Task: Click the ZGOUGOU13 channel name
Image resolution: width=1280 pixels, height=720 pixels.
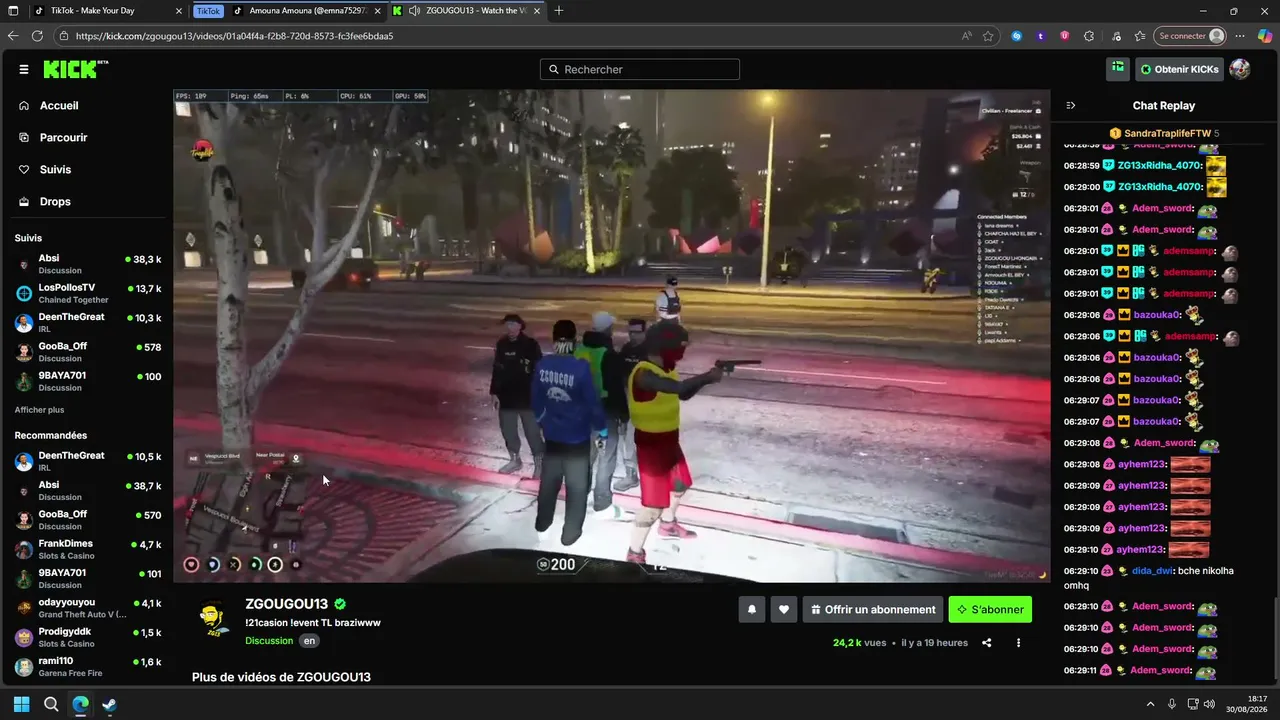Action: click(287, 604)
